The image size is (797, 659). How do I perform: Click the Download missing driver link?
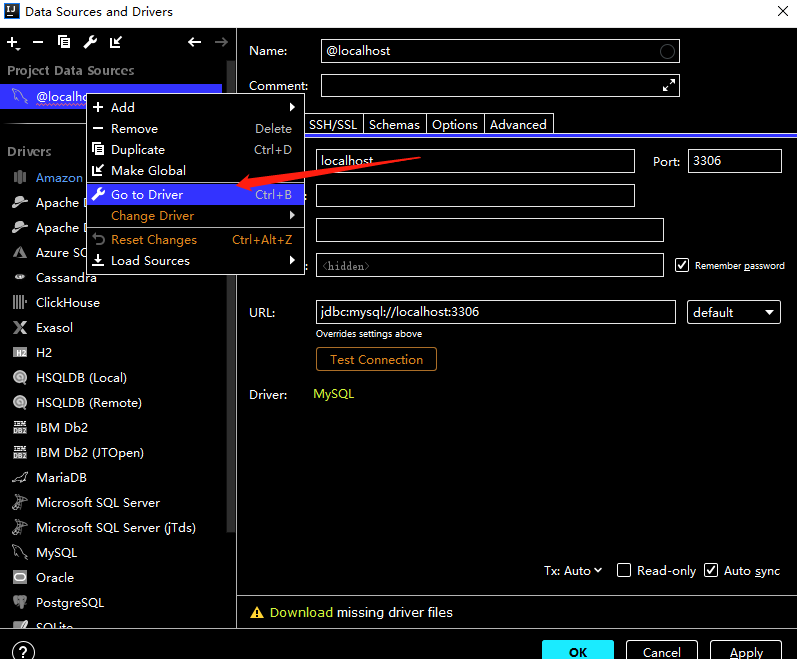pos(301,612)
